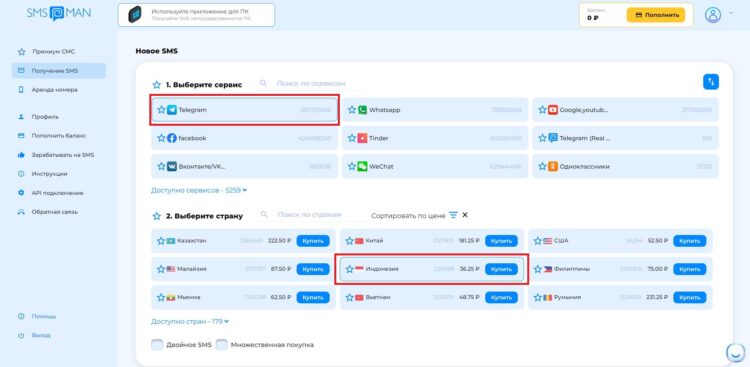
Task: Click the США flag icon
Action: point(548,241)
